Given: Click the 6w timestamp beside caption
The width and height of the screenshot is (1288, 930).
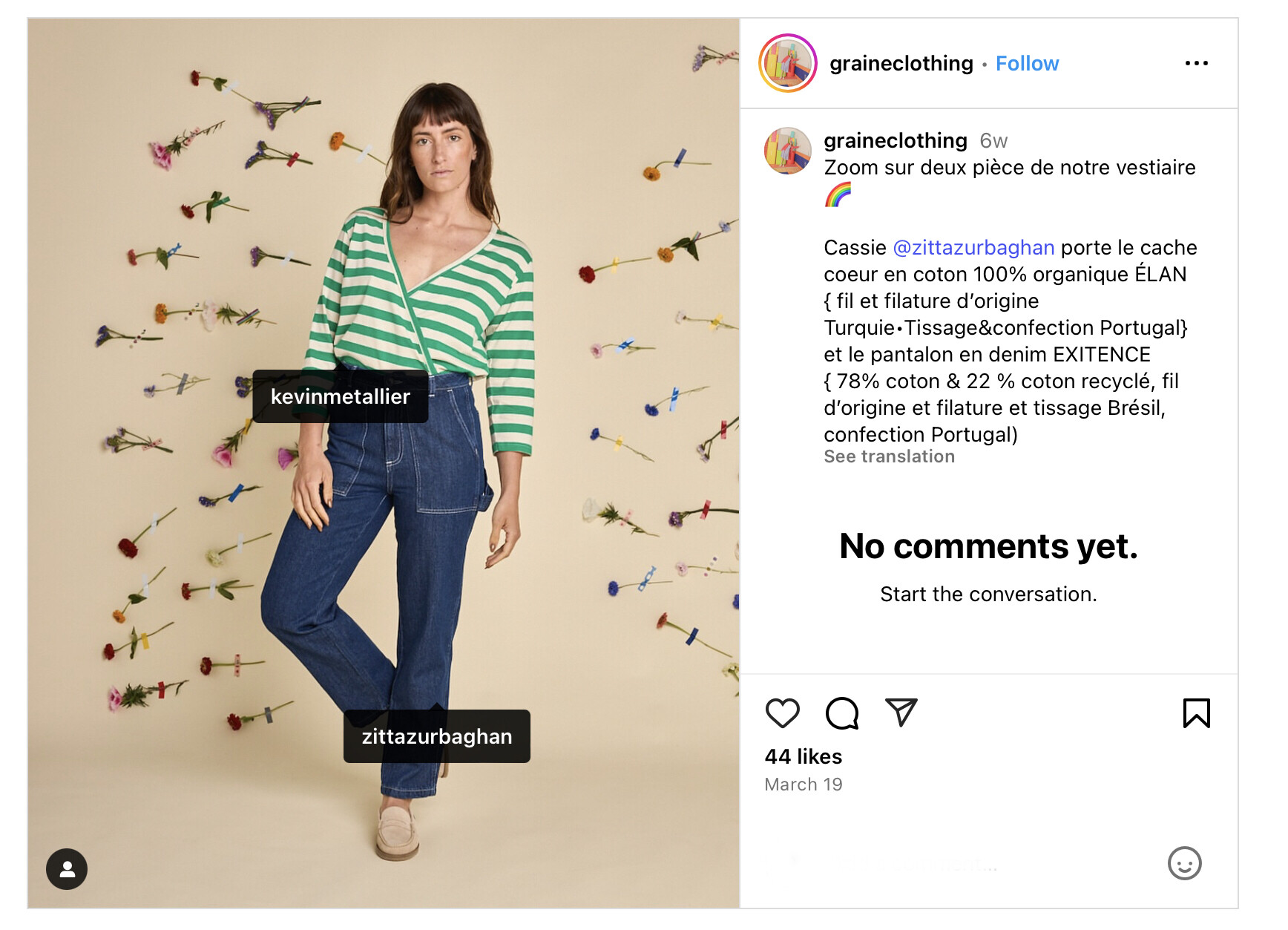Looking at the screenshot, I should (x=993, y=141).
